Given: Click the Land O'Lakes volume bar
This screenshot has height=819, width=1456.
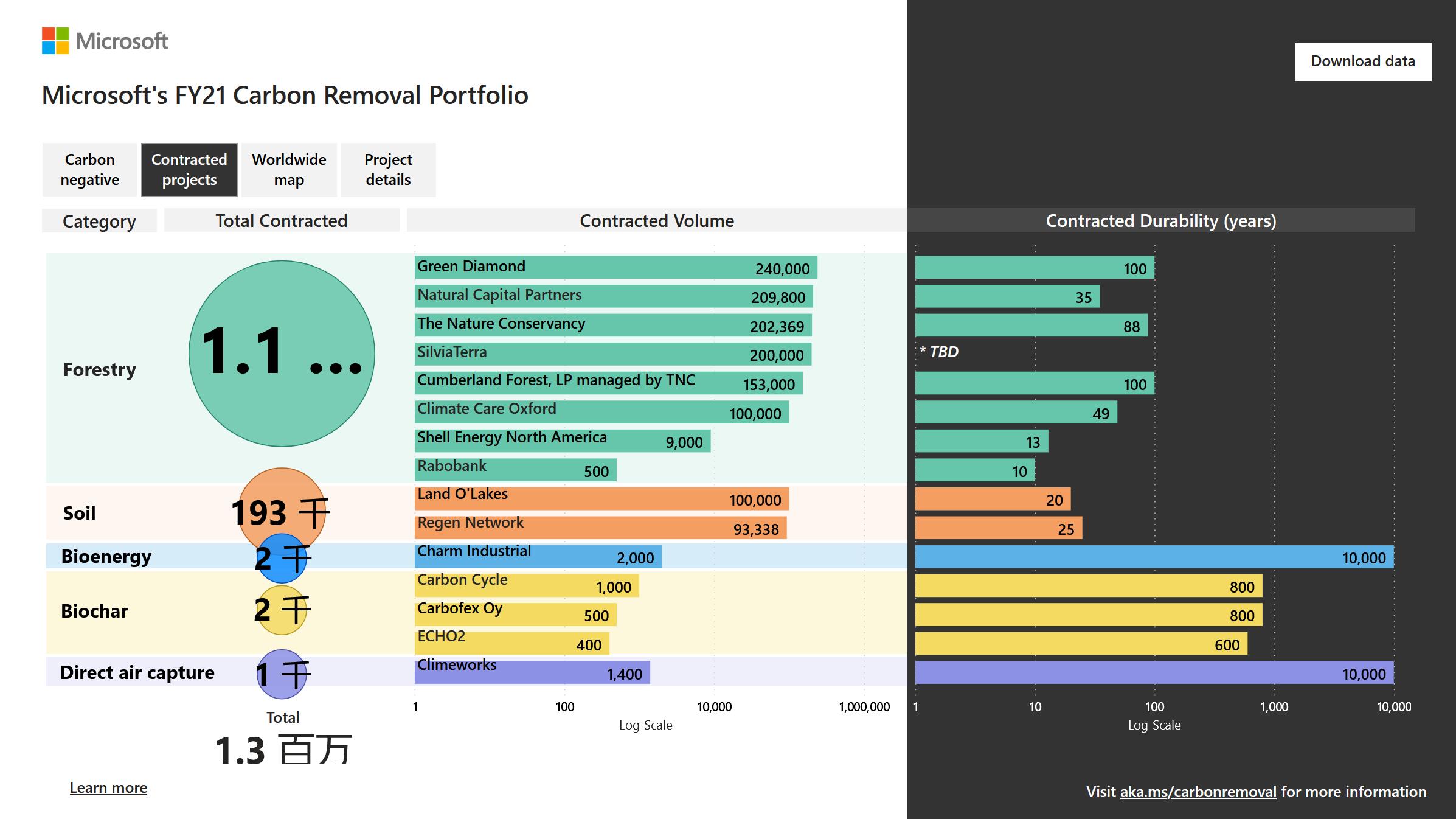Looking at the screenshot, I should click(x=602, y=499).
